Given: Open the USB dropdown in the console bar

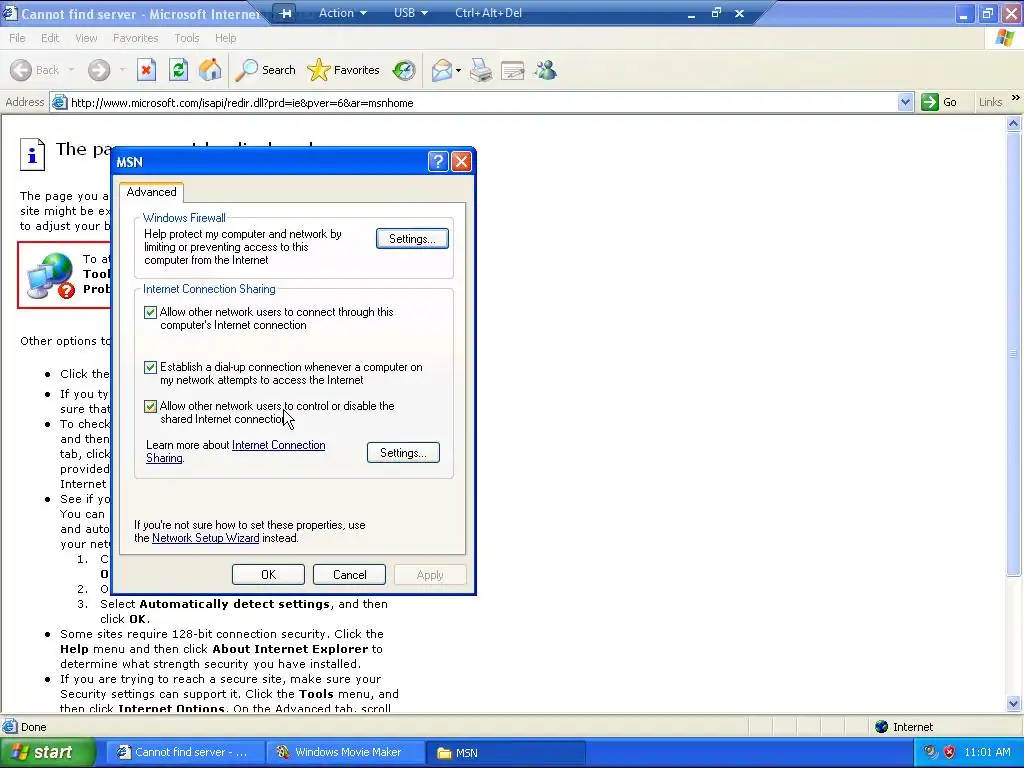Looking at the screenshot, I should 411,13.
